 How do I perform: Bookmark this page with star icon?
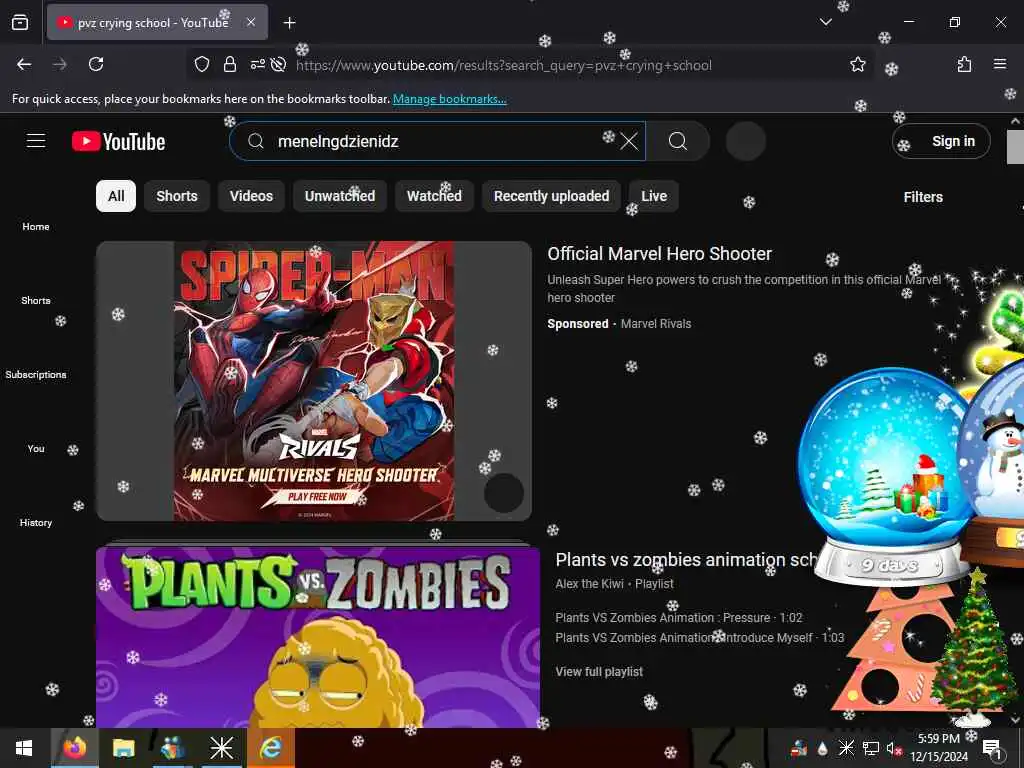point(857,64)
